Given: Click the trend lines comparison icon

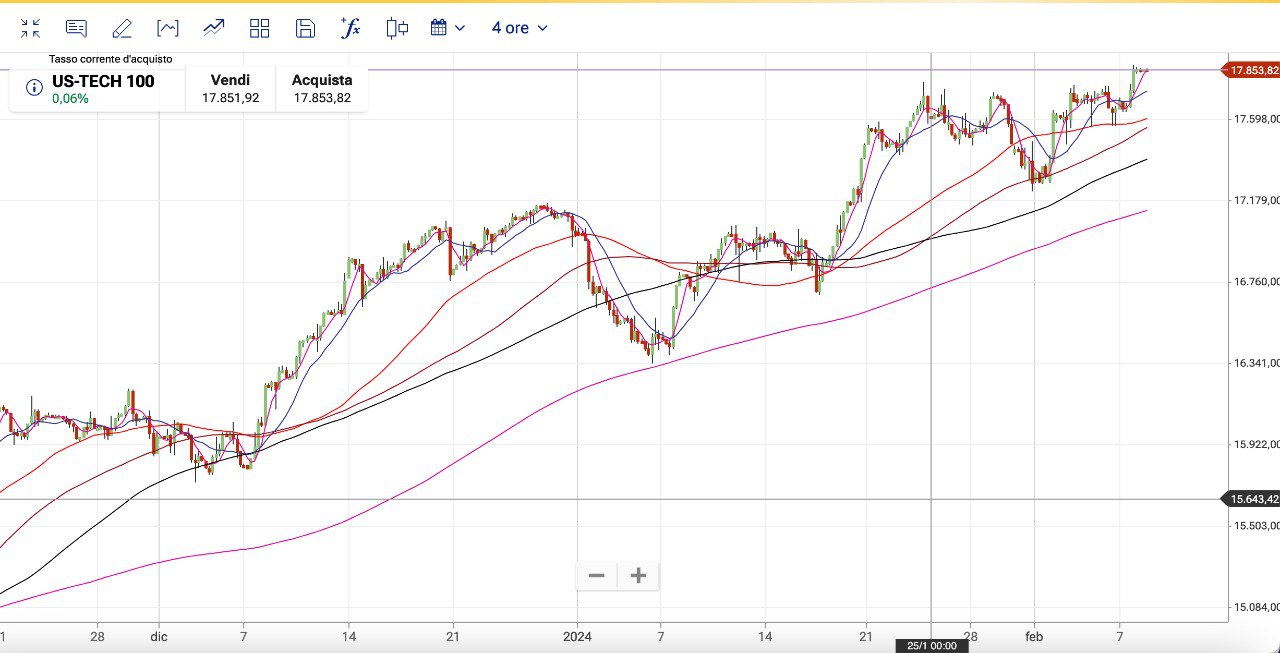Looking at the screenshot, I should [213, 28].
